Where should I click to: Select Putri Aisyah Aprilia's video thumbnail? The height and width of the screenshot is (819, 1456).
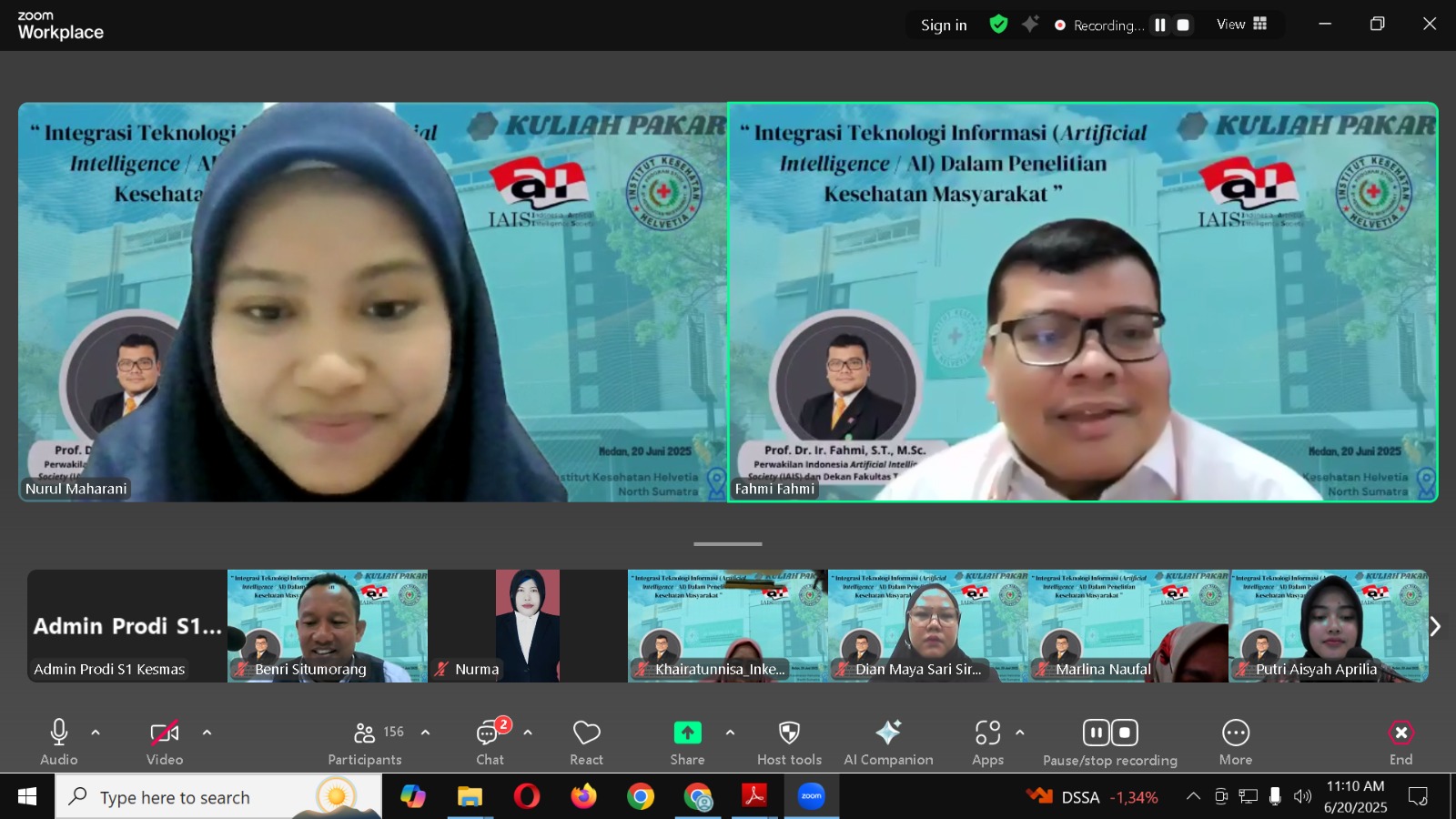click(1328, 626)
